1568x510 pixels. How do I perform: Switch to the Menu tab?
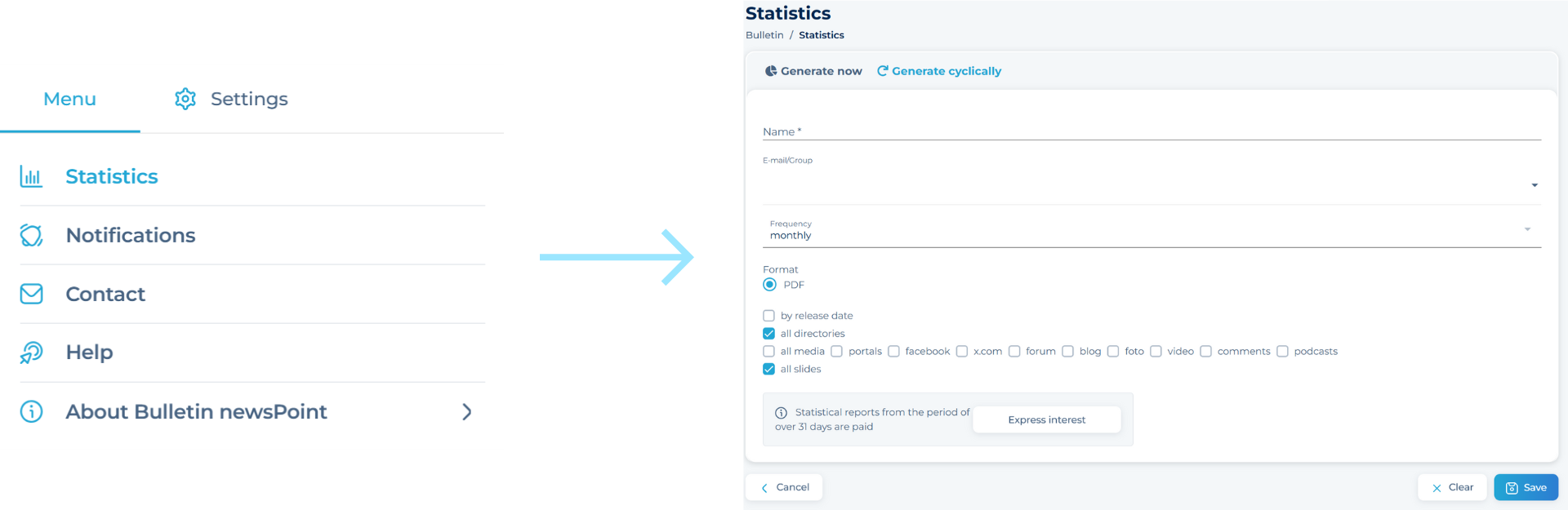pyautogui.click(x=69, y=99)
